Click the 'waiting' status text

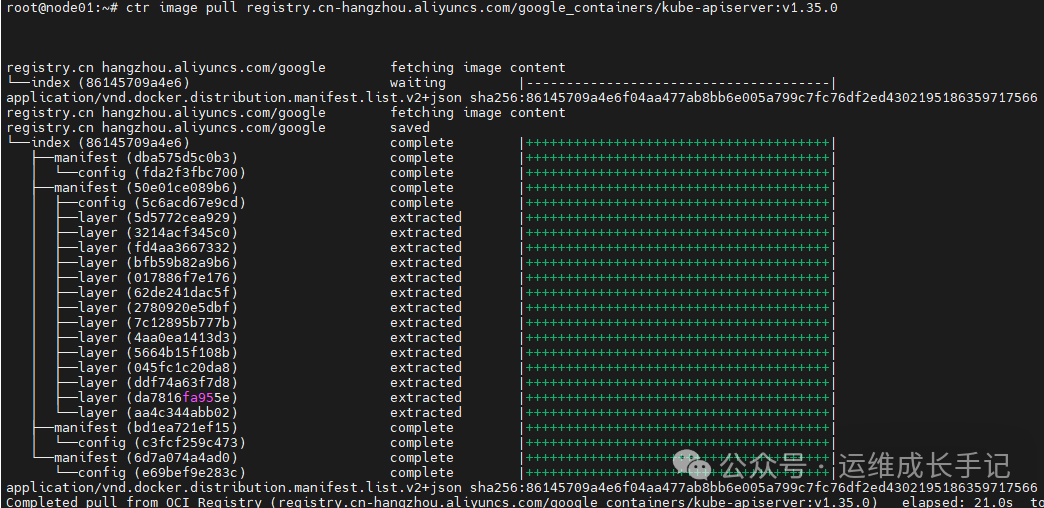(417, 83)
